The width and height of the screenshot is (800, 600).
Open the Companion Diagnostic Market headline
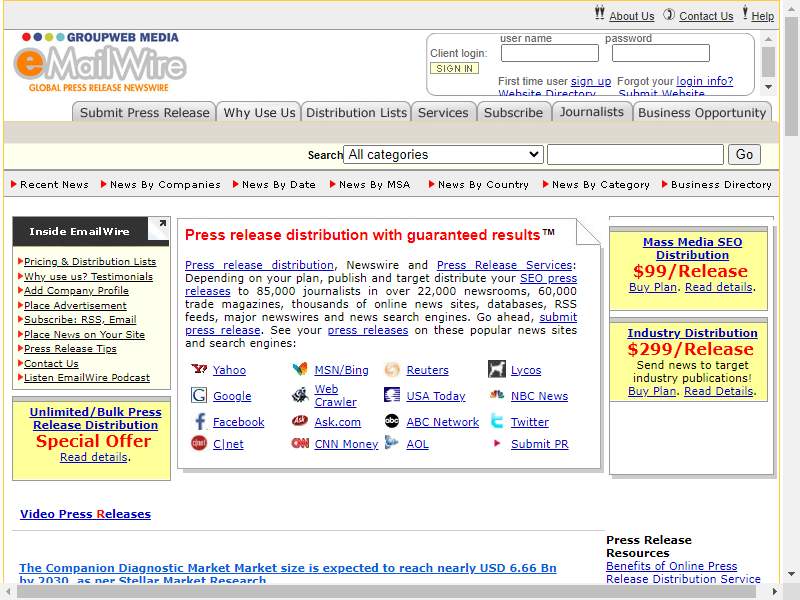tap(288, 572)
